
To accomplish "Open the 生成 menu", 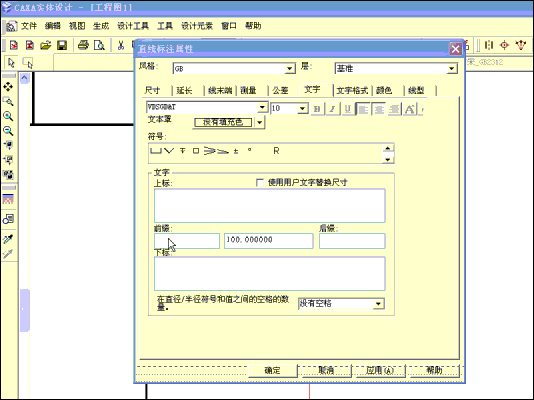I will [x=101, y=26].
